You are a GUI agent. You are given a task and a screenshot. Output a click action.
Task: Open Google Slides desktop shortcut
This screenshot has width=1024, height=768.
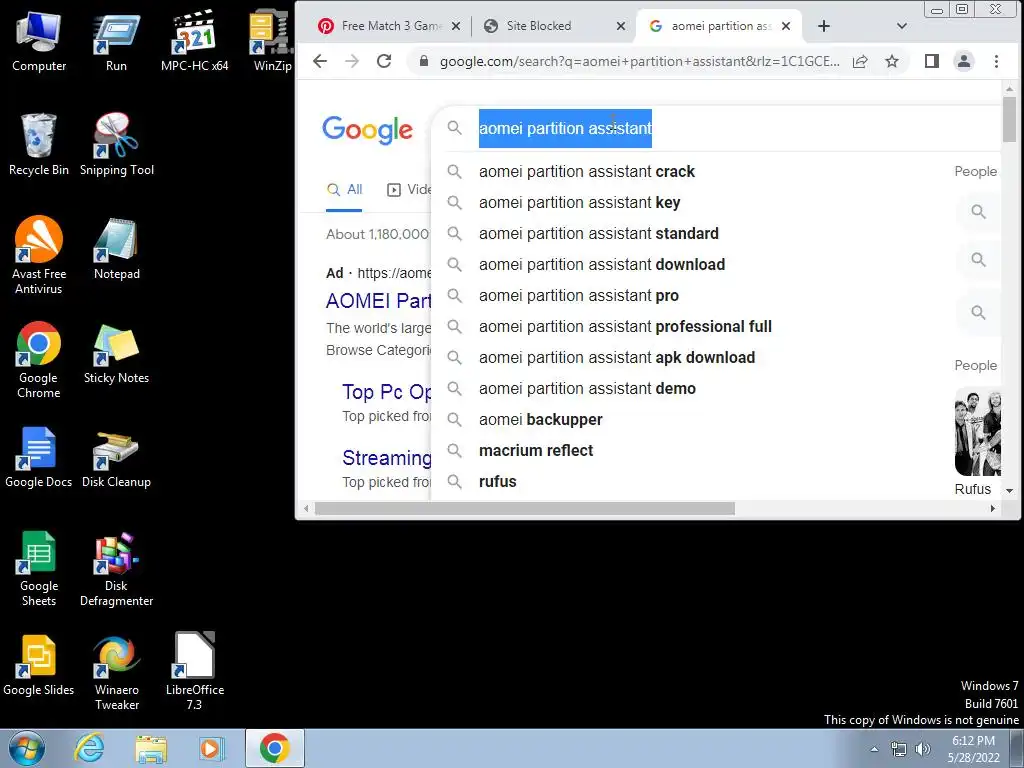pyautogui.click(x=39, y=665)
